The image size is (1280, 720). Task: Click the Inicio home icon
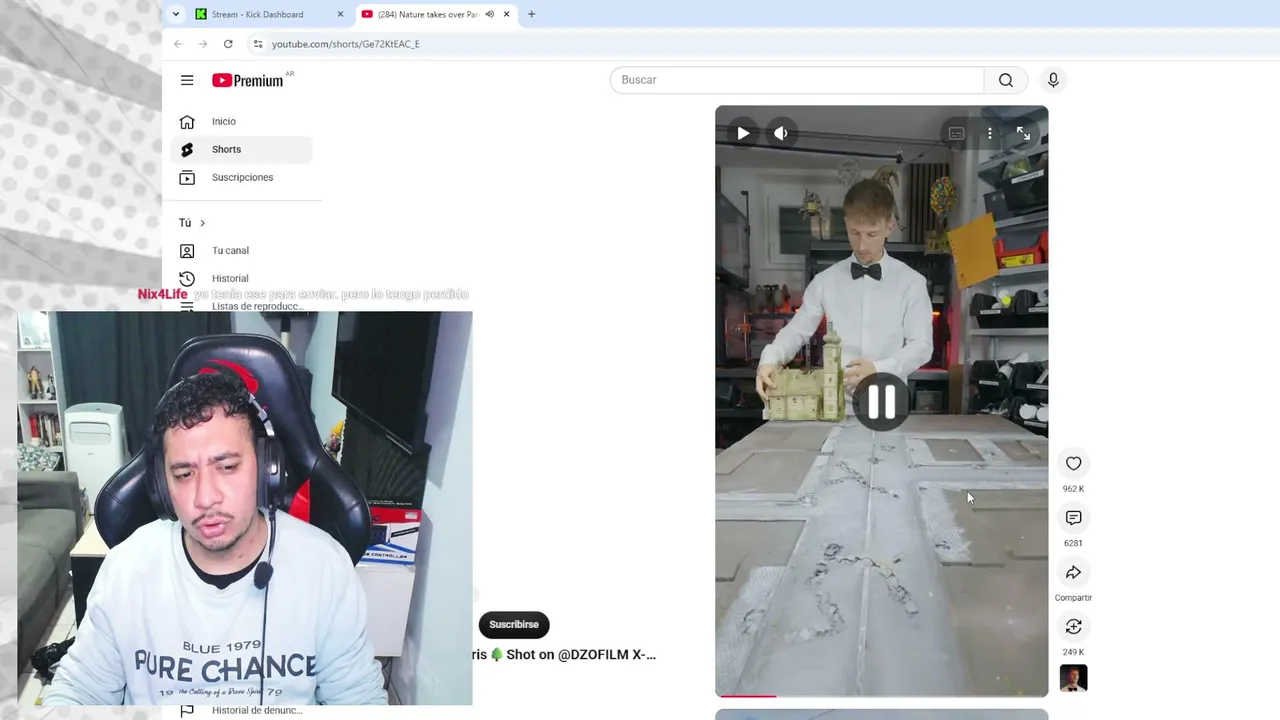tap(187, 122)
